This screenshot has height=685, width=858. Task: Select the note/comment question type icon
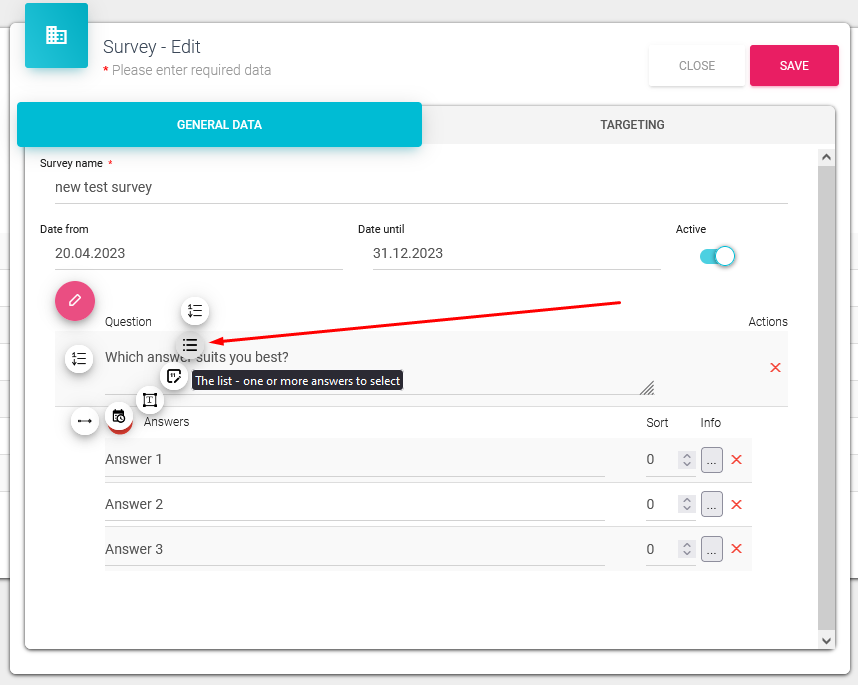click(174, 377)
